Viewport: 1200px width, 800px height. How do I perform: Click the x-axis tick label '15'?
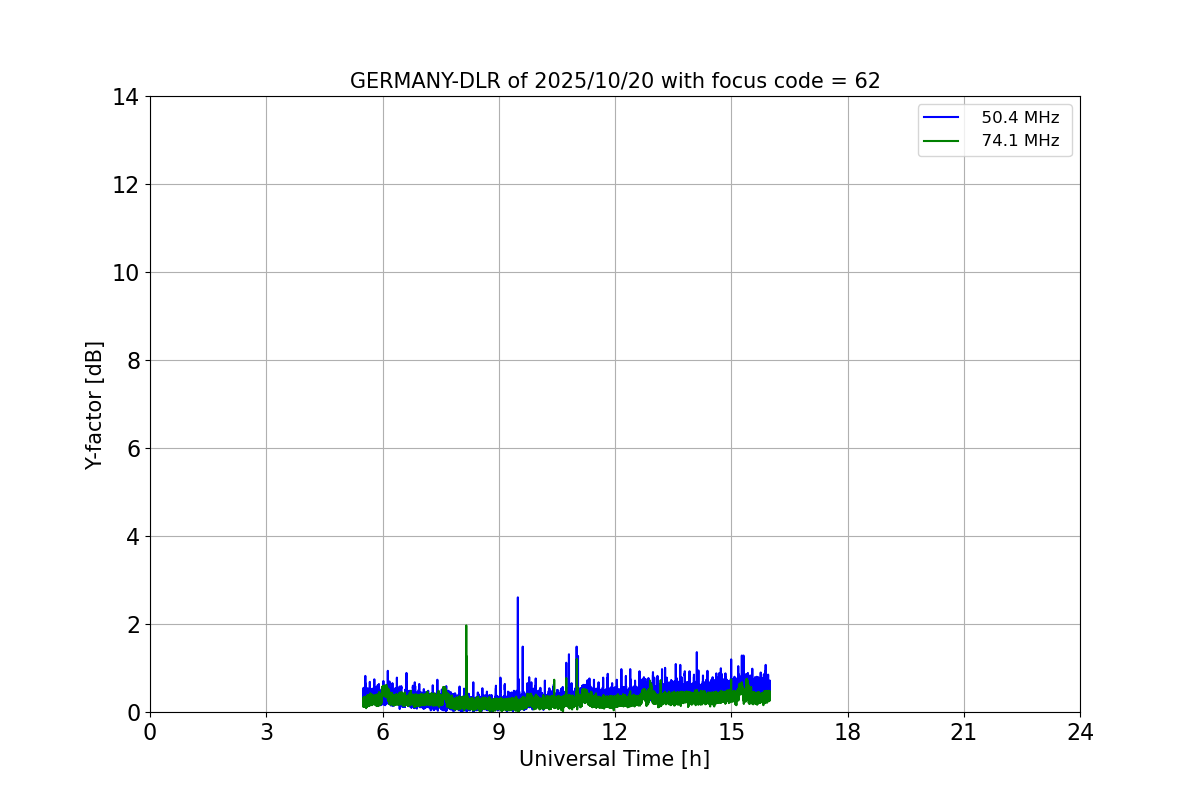point(731,732)
